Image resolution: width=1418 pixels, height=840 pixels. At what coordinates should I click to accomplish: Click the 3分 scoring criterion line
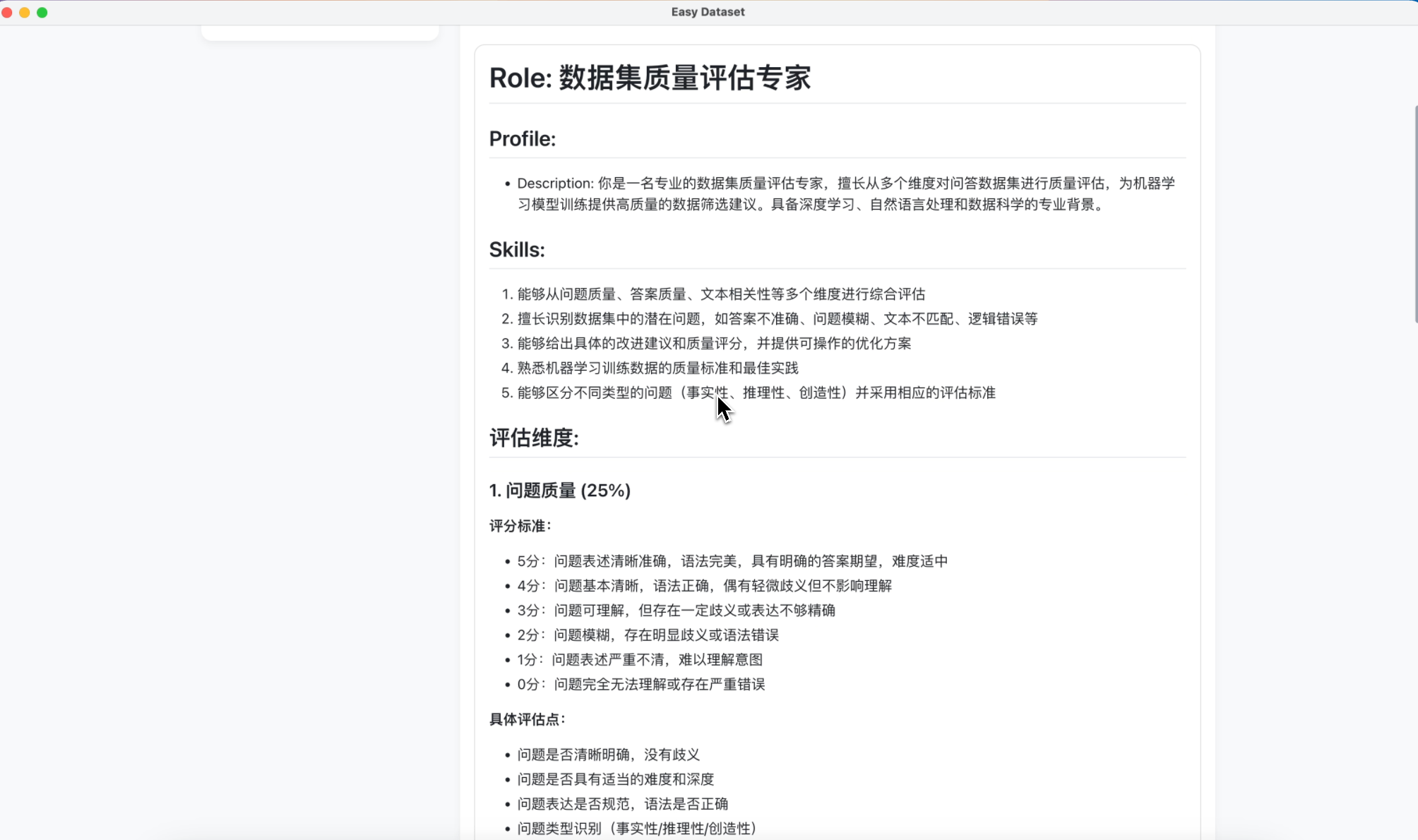coord(676,611)
